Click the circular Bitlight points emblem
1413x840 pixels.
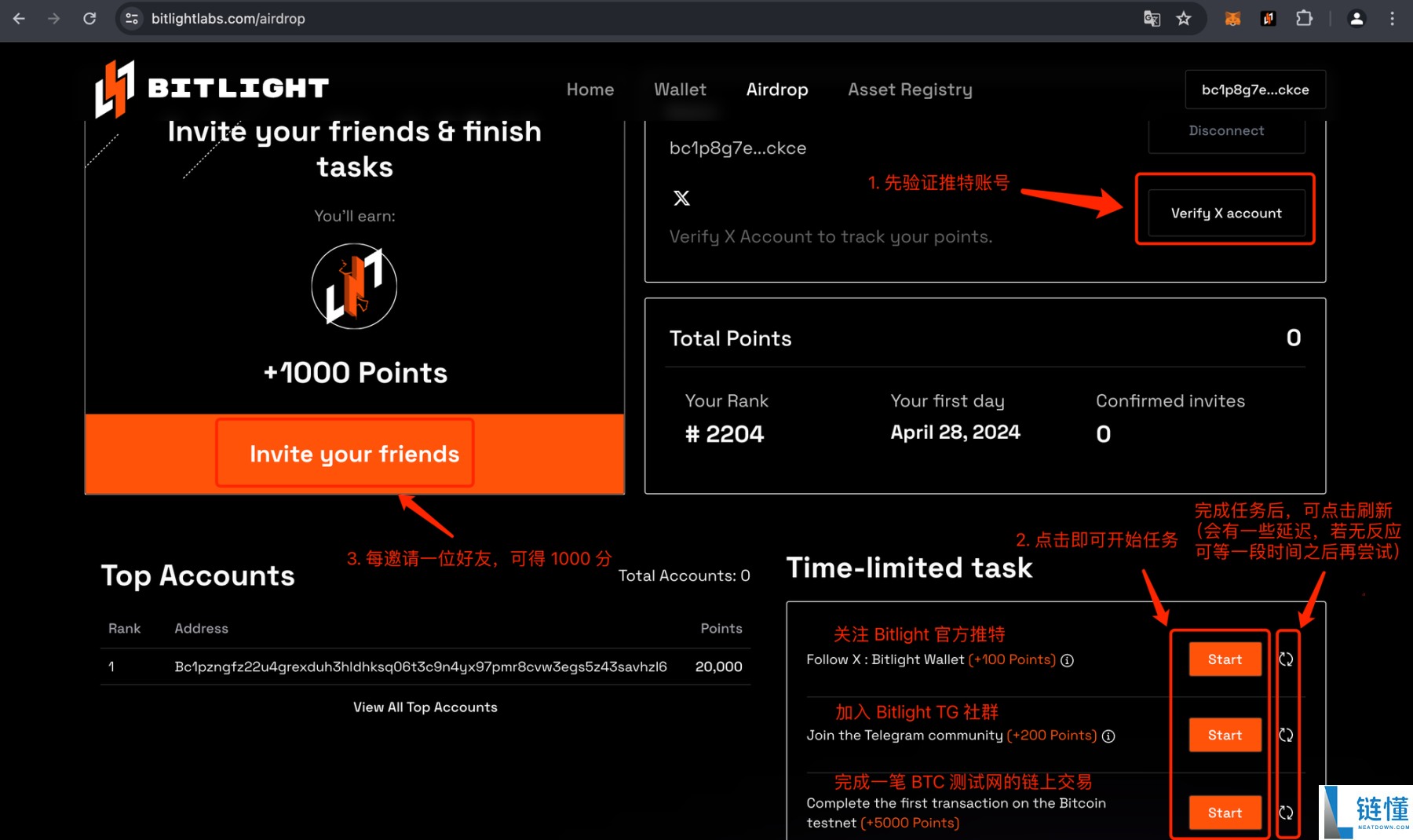click(354, 286)
